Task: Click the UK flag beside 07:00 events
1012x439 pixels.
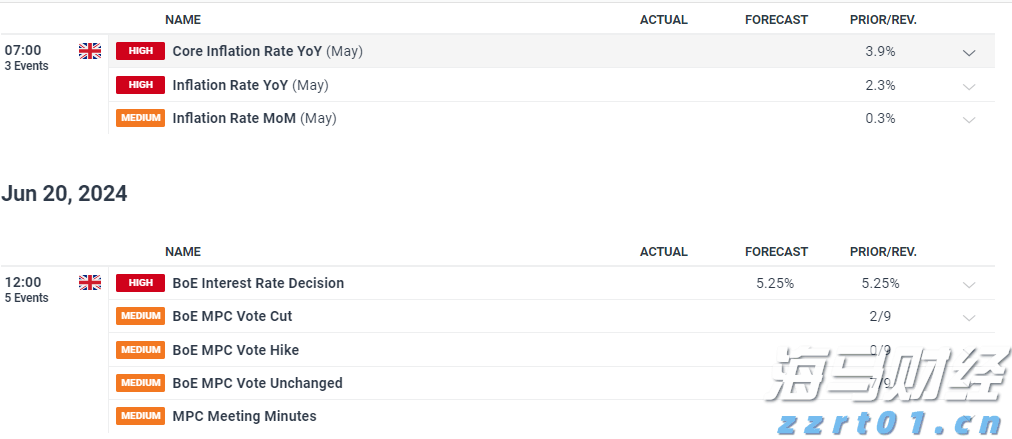Action: pyautogui.click(x=90, y=51)
